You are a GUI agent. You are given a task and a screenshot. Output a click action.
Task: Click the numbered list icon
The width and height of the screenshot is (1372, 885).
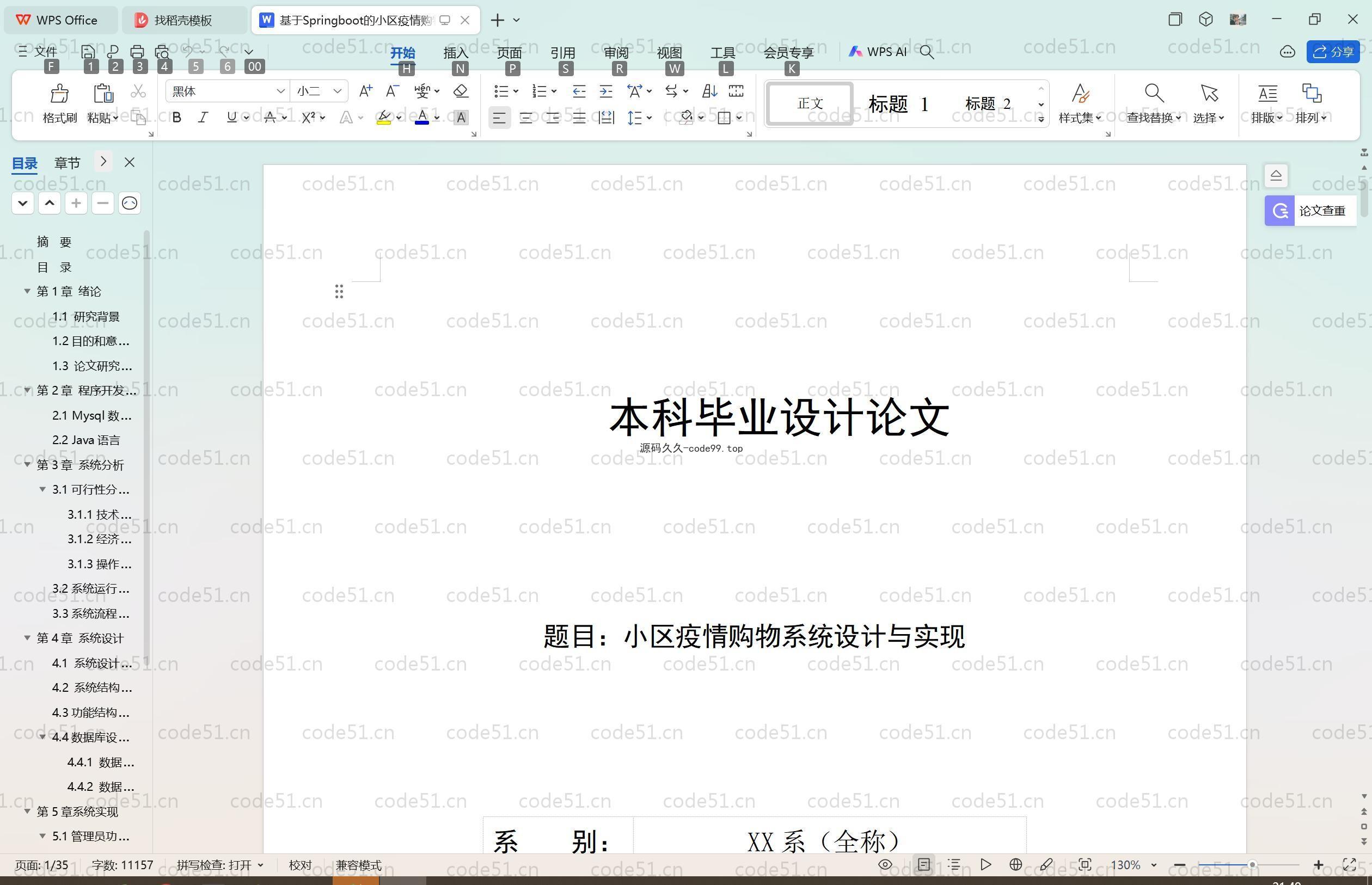pos(539,91)
